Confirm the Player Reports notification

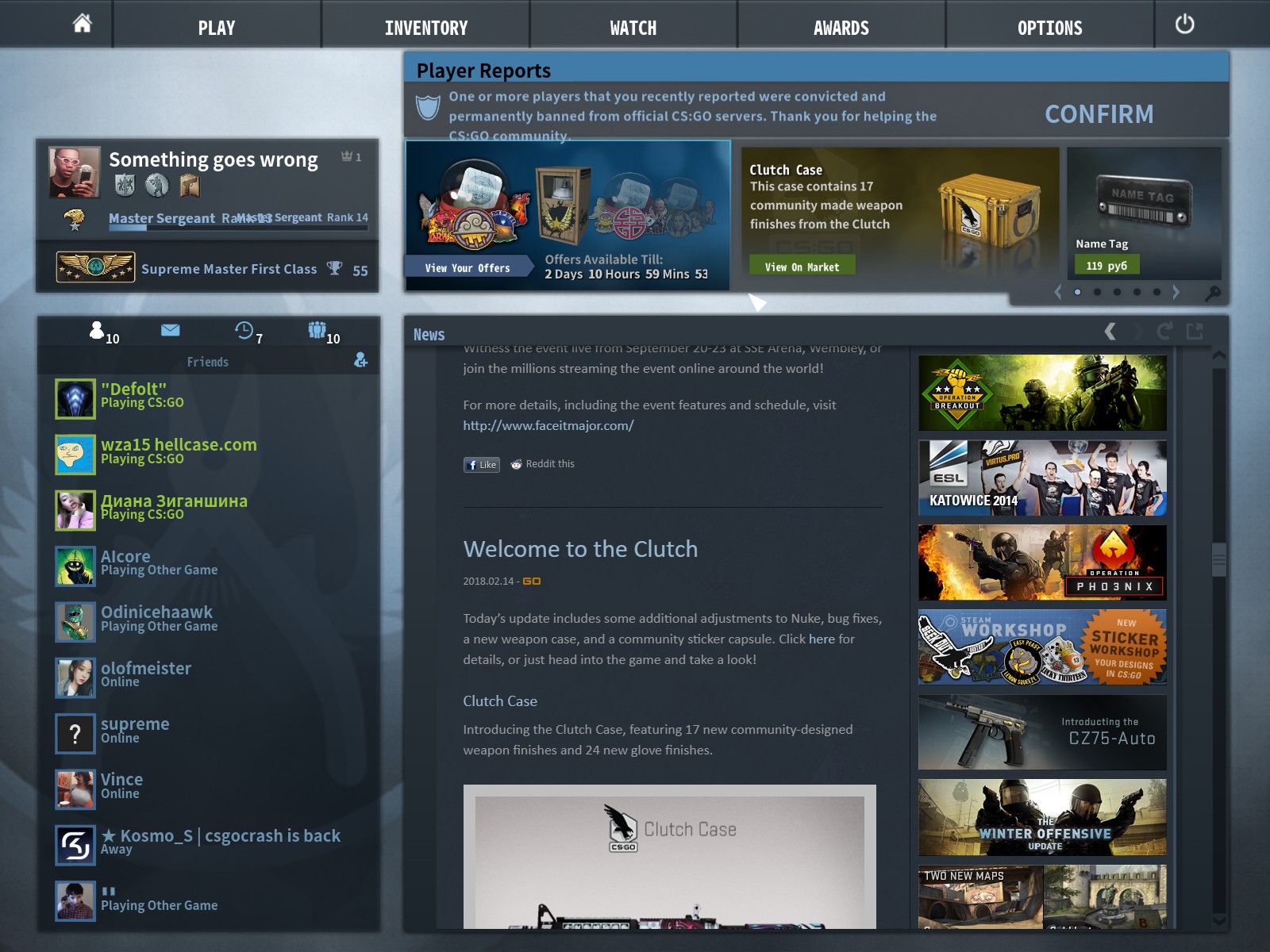click(1099, 114)
